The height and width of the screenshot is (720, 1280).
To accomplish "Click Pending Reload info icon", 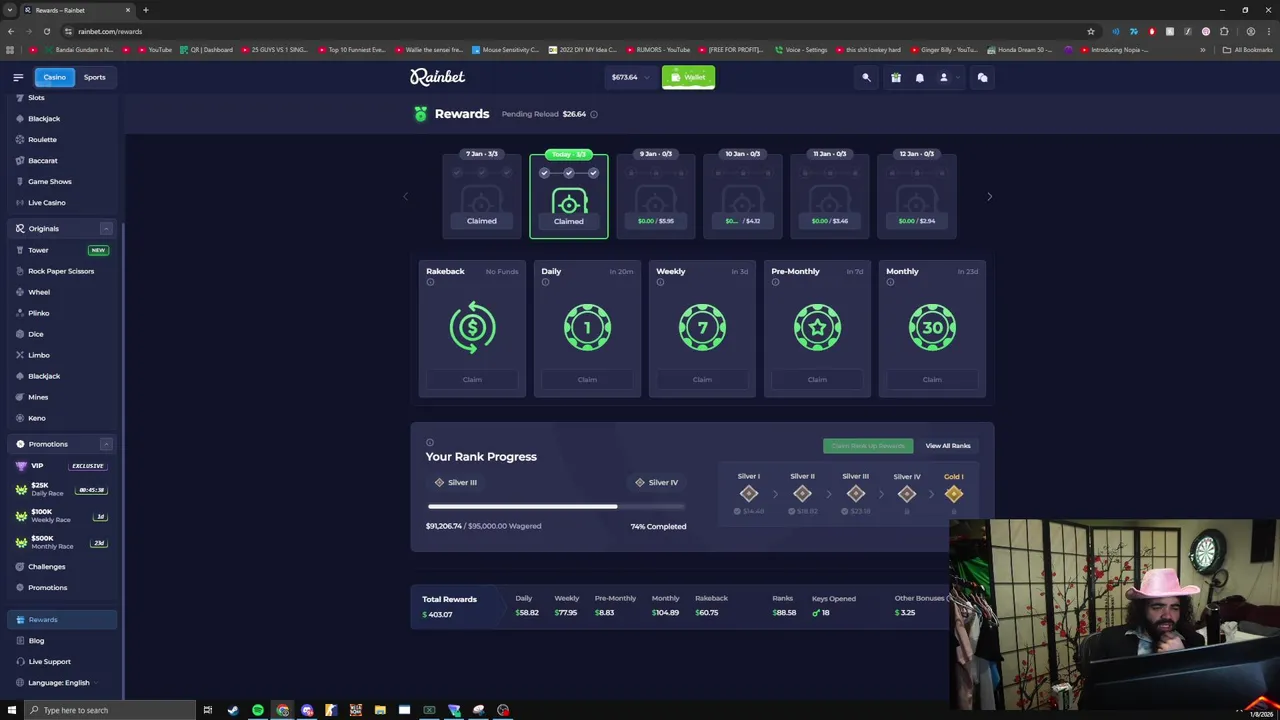I will coord(594,114).
